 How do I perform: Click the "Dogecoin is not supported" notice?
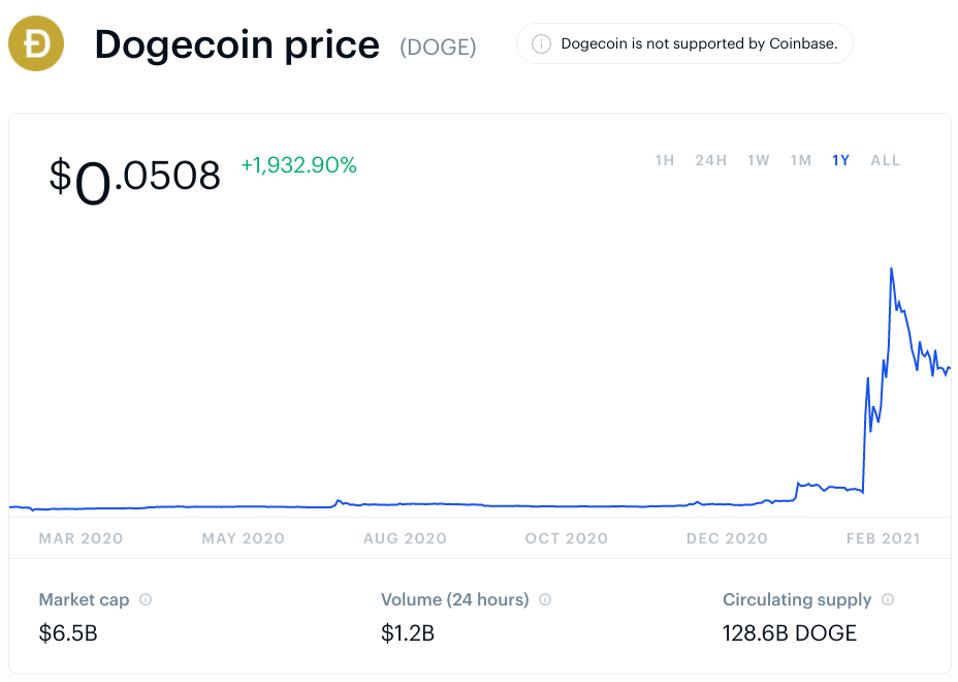click(x=698, y=44)
